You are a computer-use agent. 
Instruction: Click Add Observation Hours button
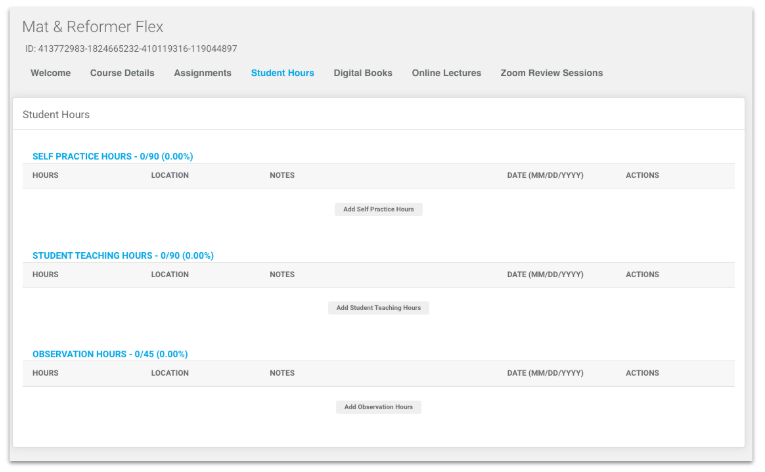[379, 407]
